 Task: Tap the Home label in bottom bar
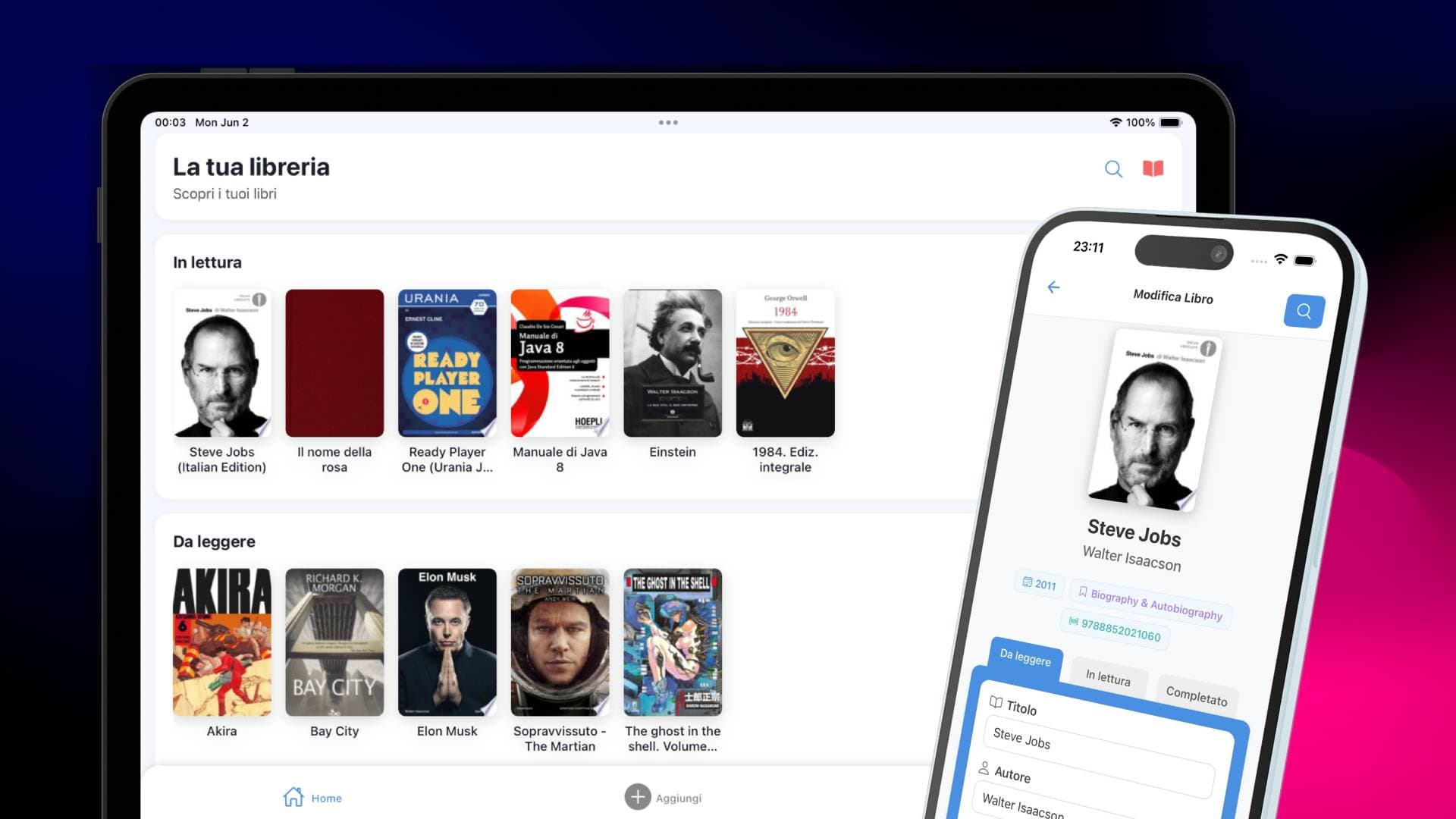(x=326, y=798)
